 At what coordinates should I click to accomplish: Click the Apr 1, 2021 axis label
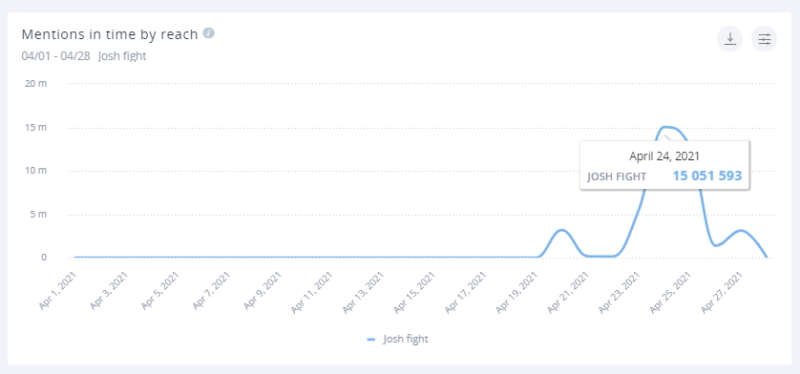pyautogui.click(x=60, y=291)
